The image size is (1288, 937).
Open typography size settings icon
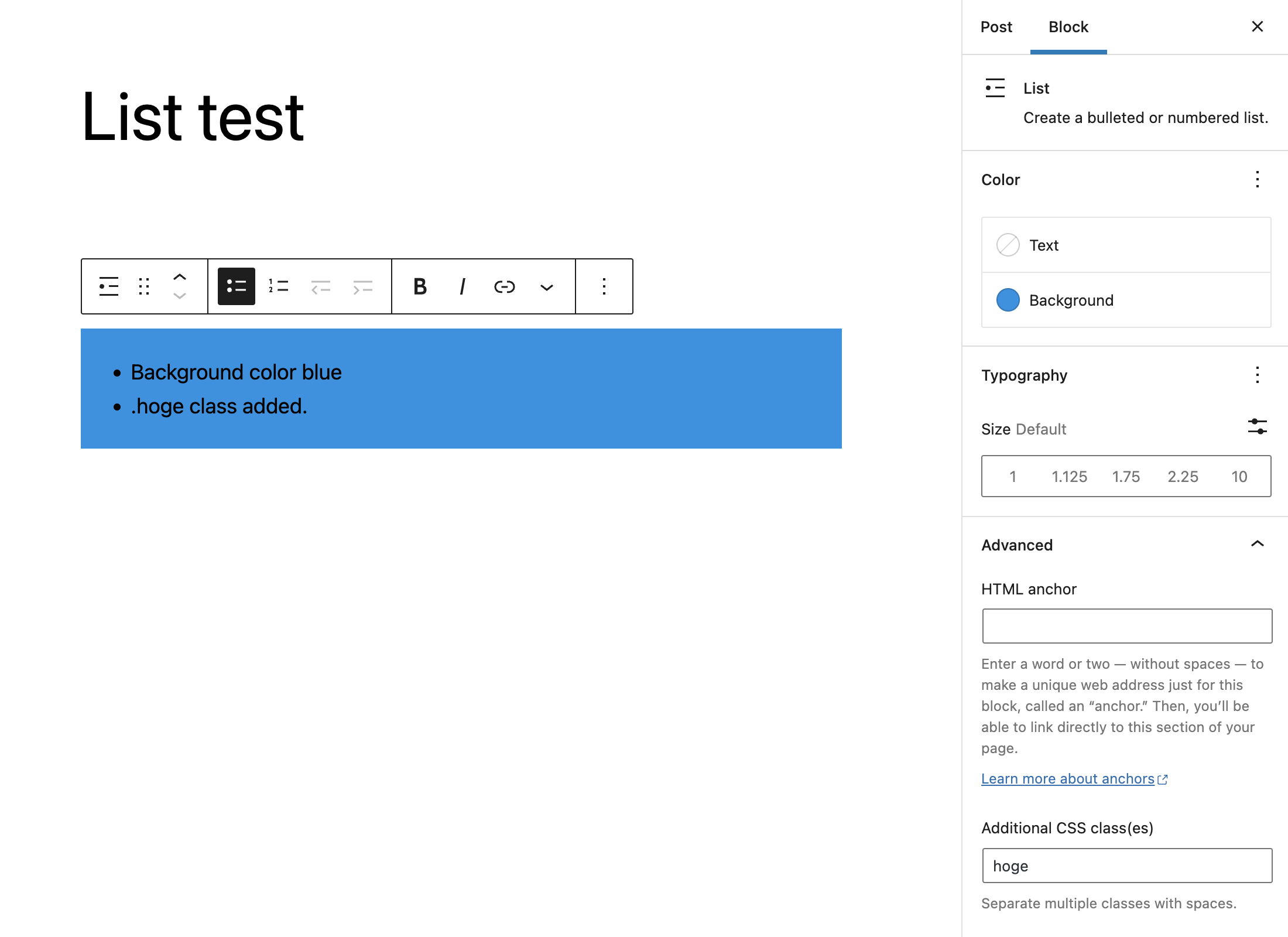pyautogui.click(x=1257, y=427)
